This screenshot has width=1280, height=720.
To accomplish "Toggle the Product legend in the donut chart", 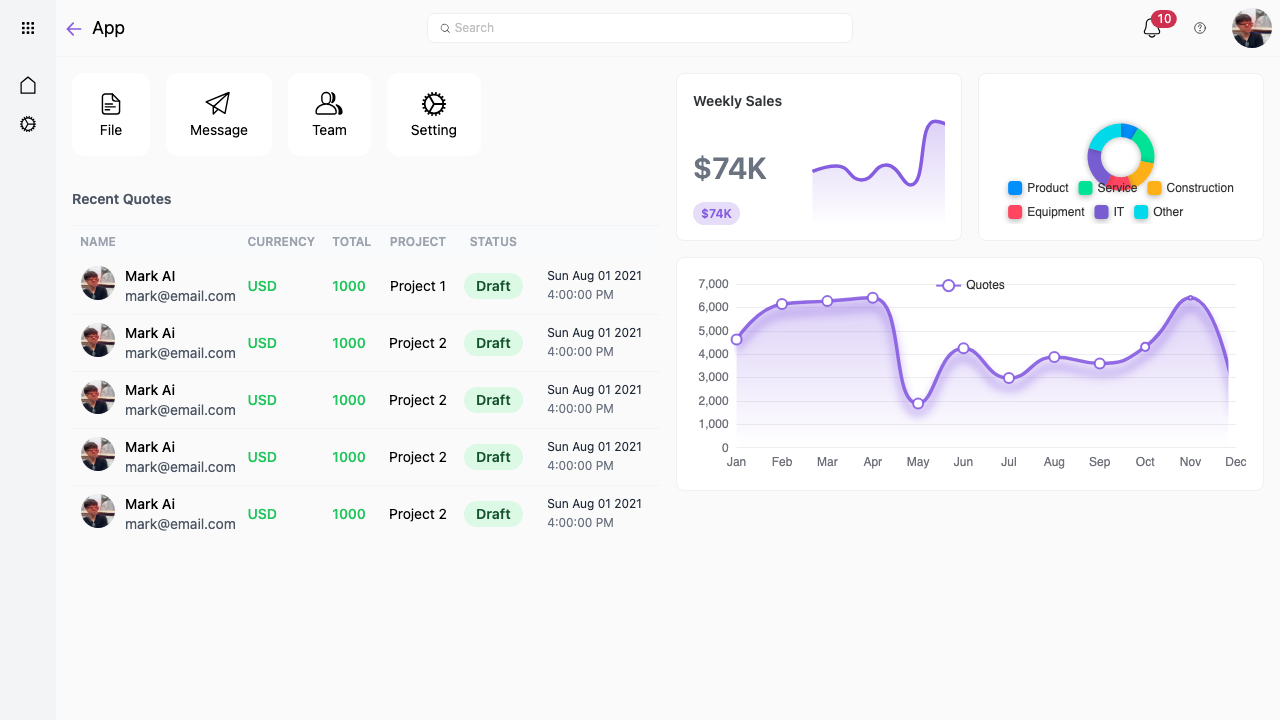I will pyautogui.click(x=1038, y=188).
